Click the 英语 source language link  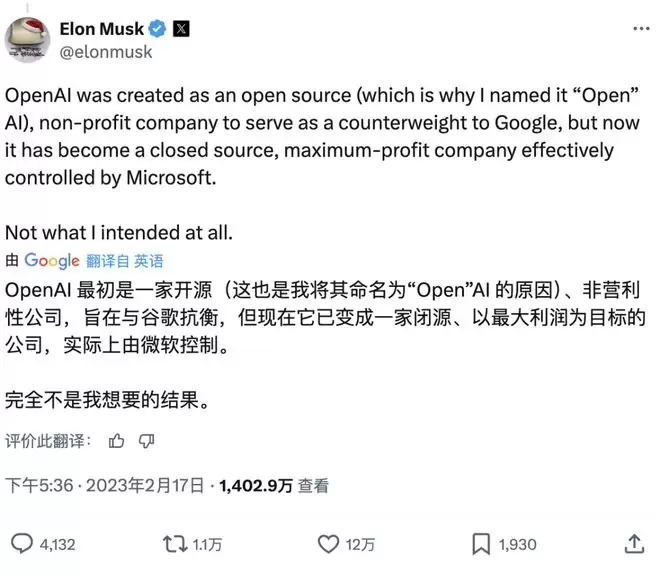pos(149,261)
